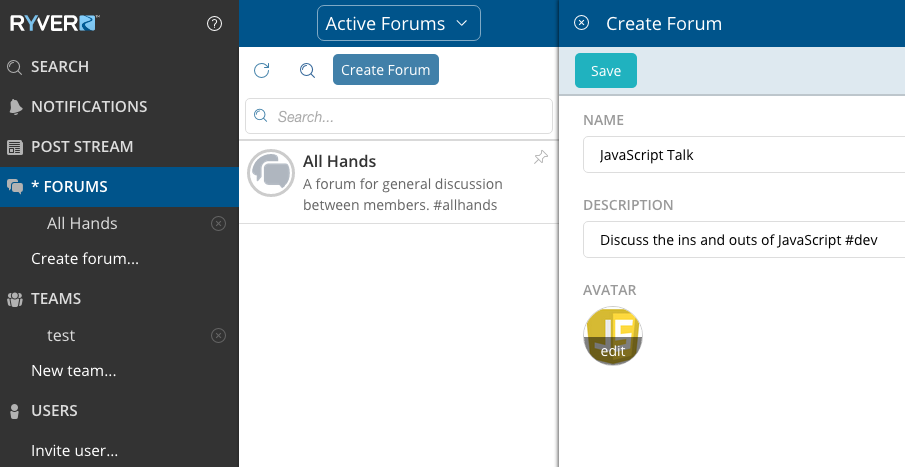Click the blue Create Forum button

pos(386,70)
